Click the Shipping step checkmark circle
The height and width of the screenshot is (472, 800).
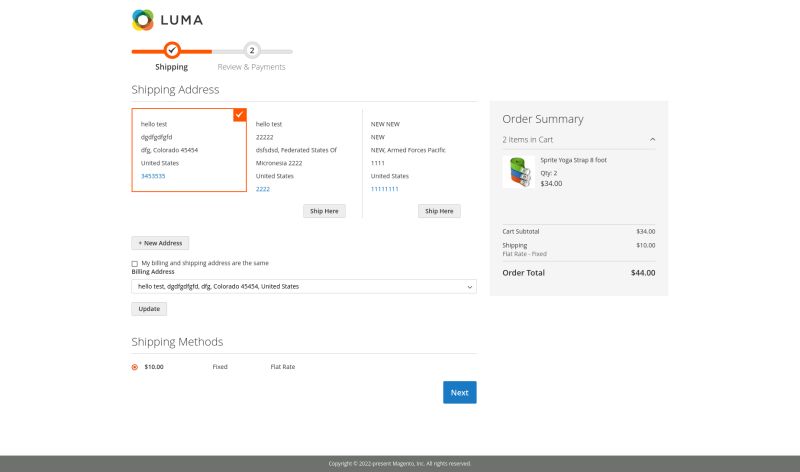(172, 50)
